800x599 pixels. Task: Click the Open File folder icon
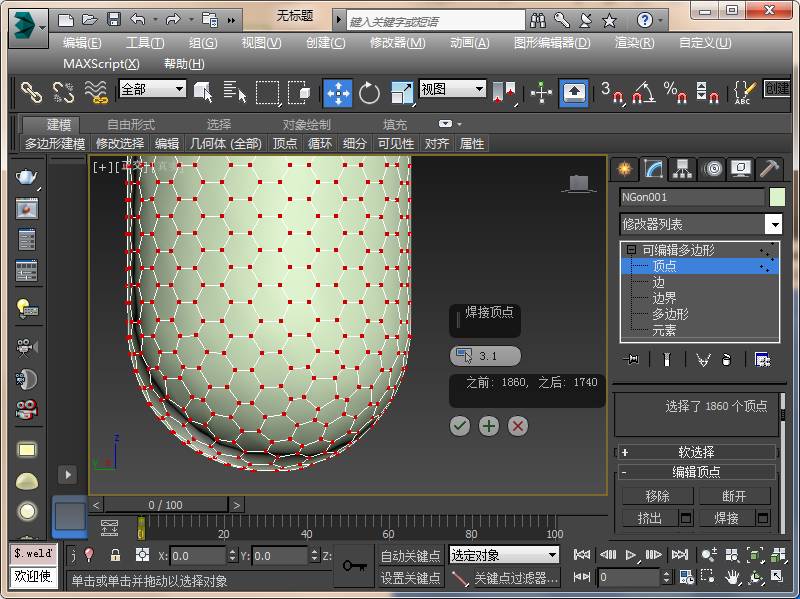point(90,20)
